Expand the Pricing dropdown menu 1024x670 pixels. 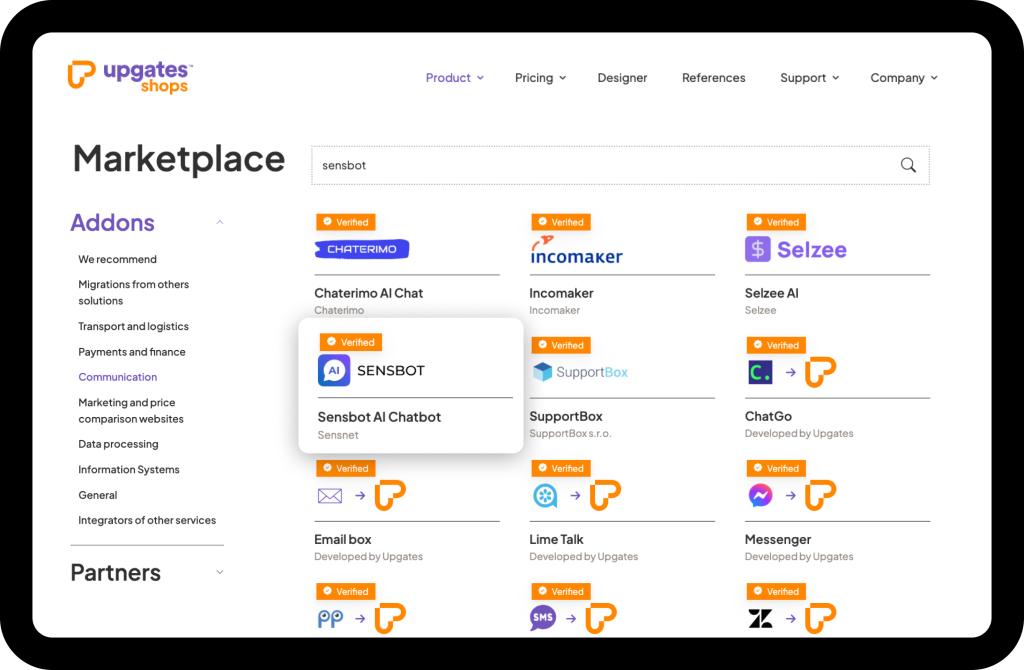pyautogui.click(x=540, y=78)
